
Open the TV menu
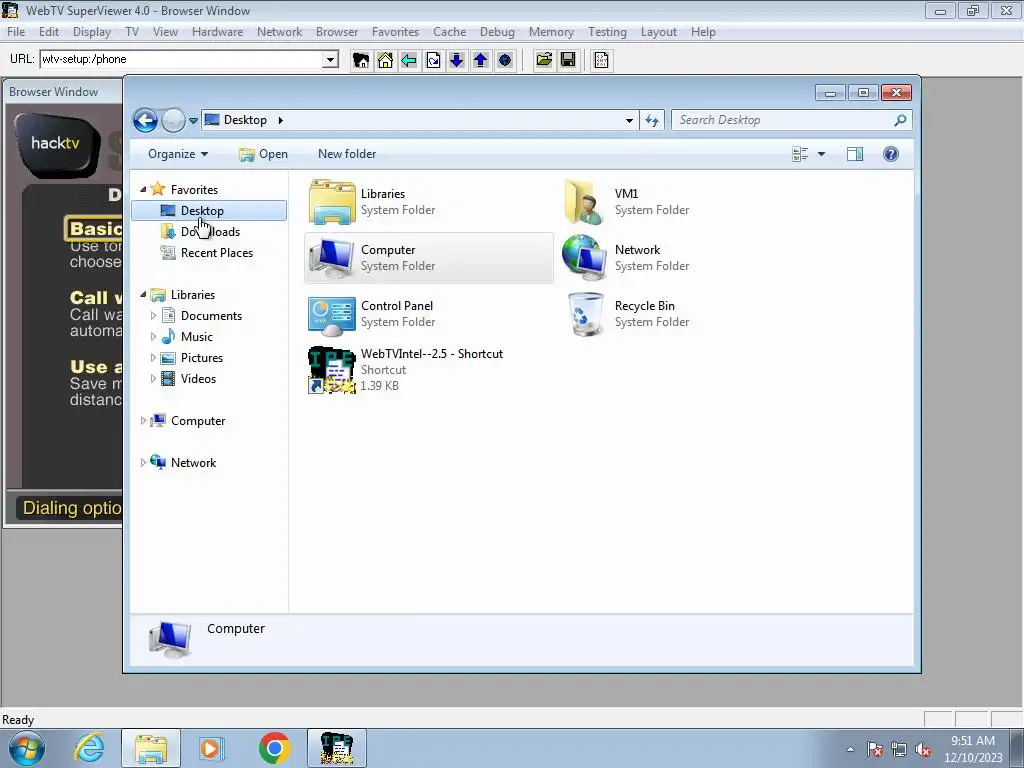click(x=132, y=31)
